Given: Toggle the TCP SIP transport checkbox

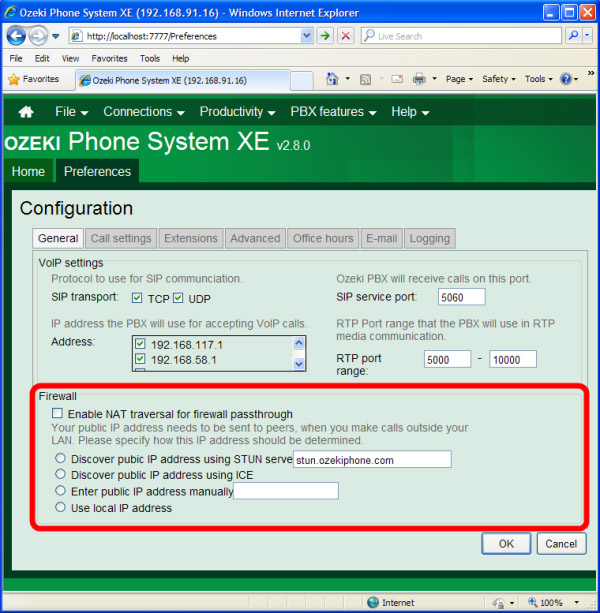Looking at the screenshot, I should coord(137,298).
